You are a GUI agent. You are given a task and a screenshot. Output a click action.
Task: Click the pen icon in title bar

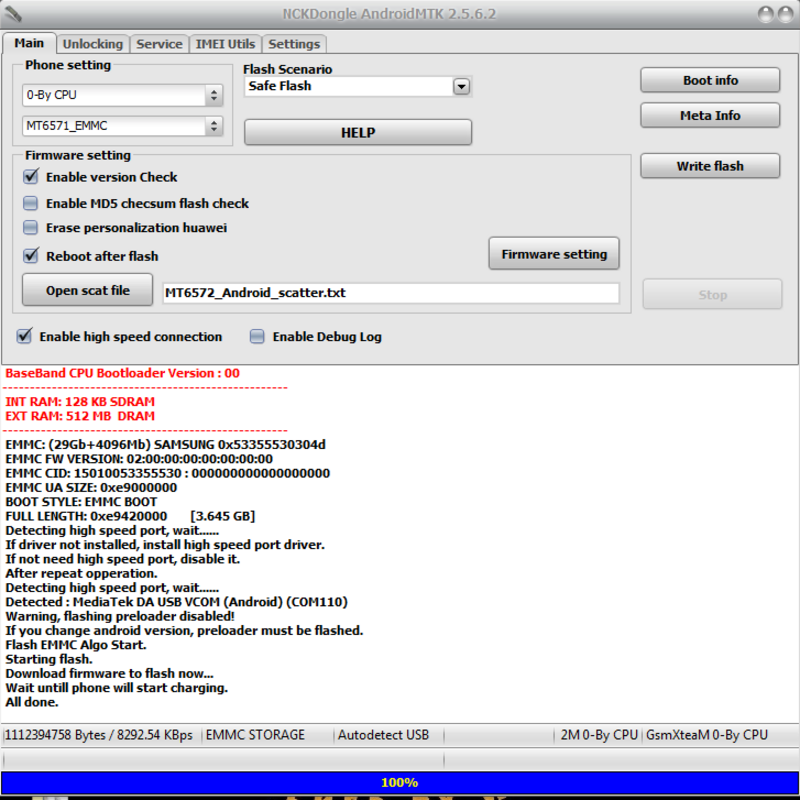click(12, 13)
